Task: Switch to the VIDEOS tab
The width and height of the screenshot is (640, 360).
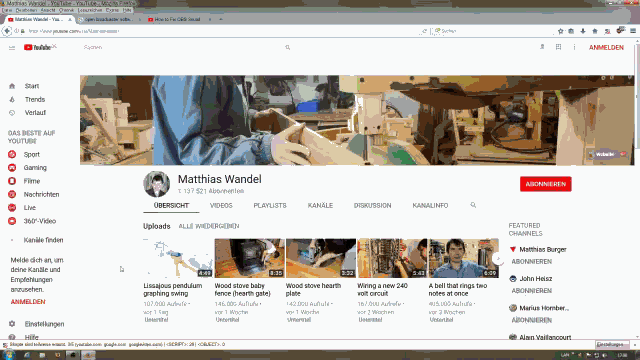Action: click(221, 205)
